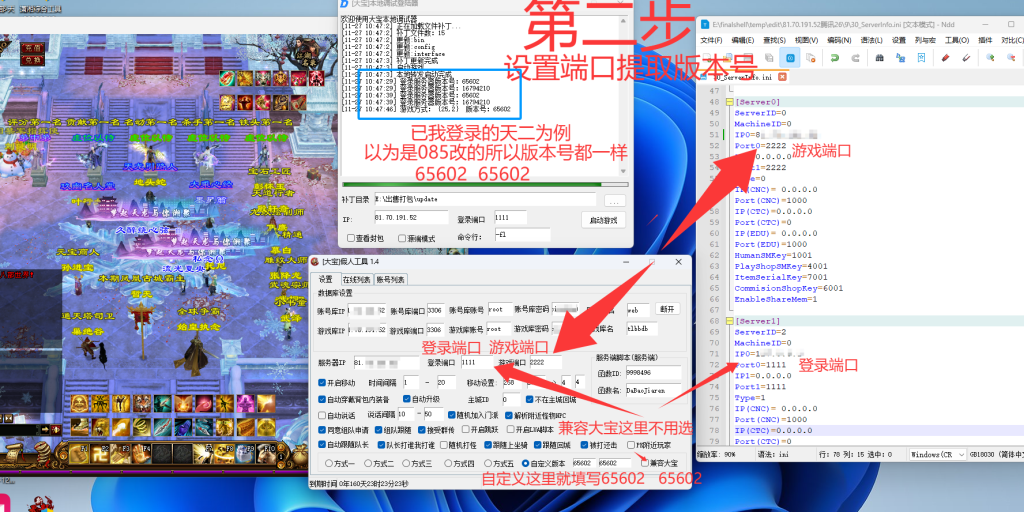The image size is (1024, 512).
Task: Open the binoculars find icon in Ndd
Action: coord(880,57)
